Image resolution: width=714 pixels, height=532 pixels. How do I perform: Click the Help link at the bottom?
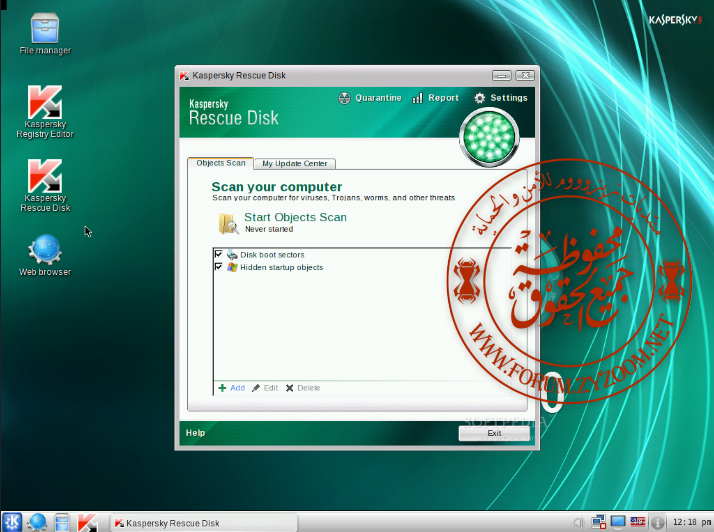coord(195,433)
